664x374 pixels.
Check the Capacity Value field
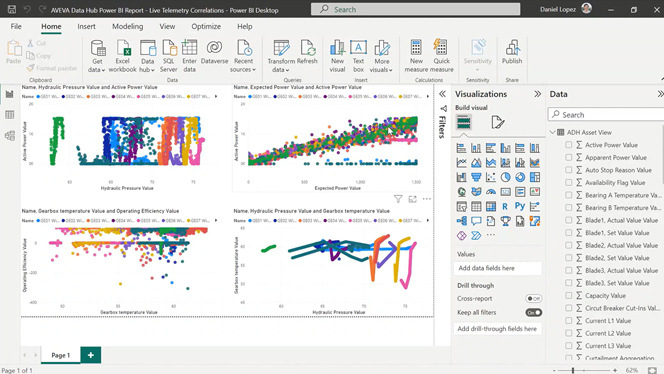(569, 296)
